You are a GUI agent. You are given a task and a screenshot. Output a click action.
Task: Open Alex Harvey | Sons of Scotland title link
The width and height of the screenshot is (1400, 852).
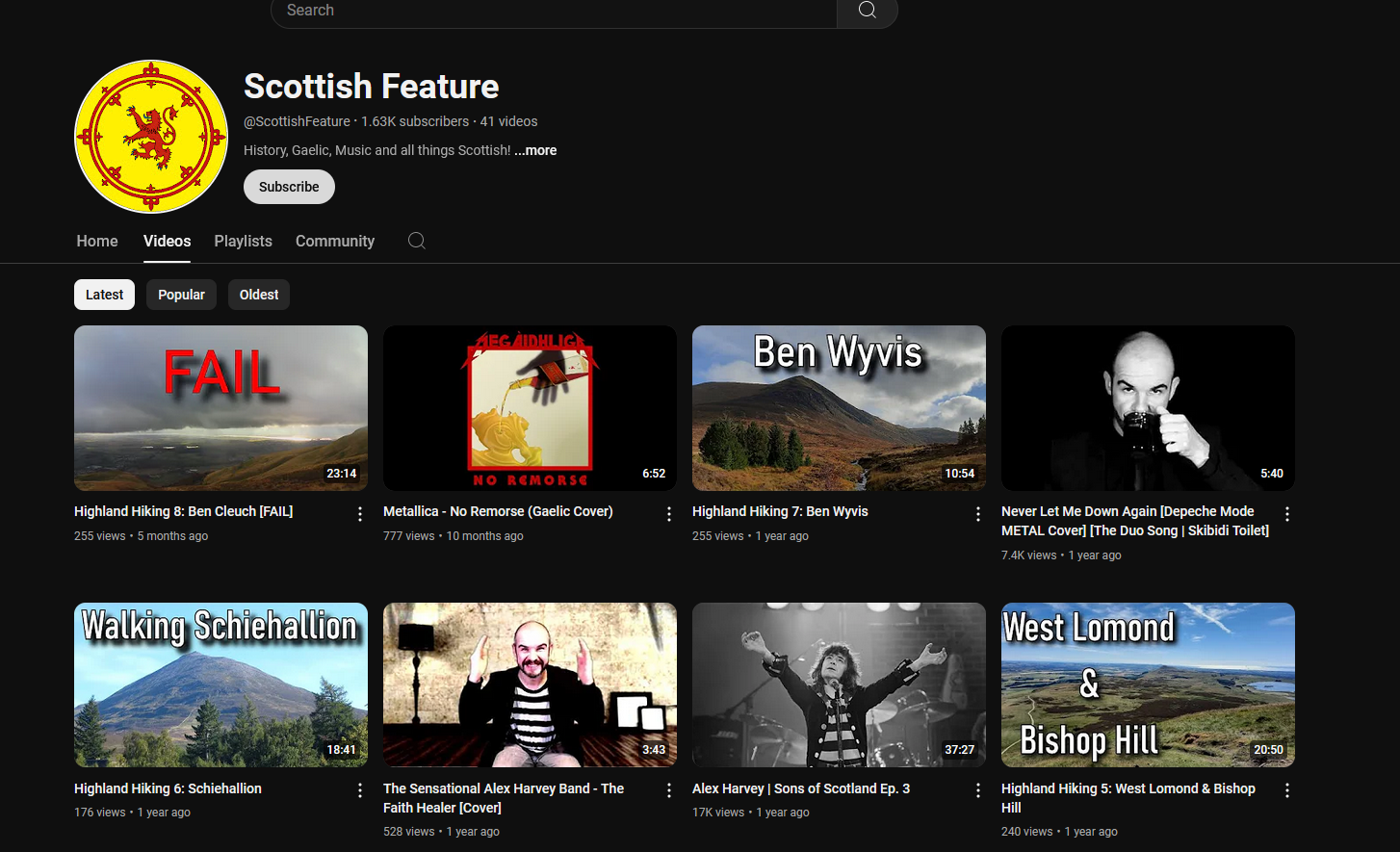(801, 788)
